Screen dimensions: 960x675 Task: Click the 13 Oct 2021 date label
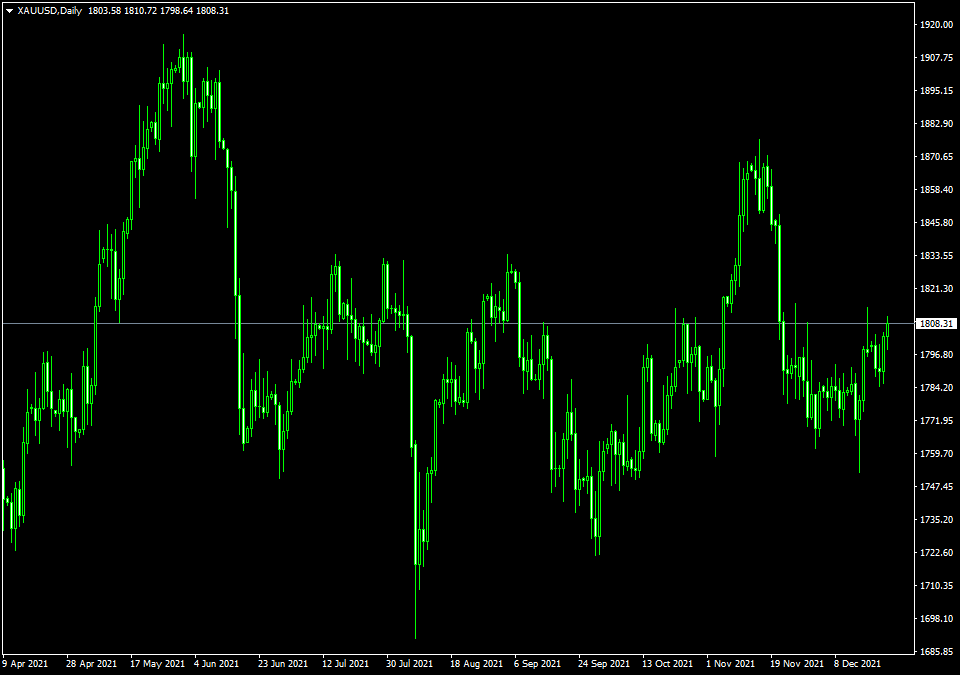click(667, 664)
